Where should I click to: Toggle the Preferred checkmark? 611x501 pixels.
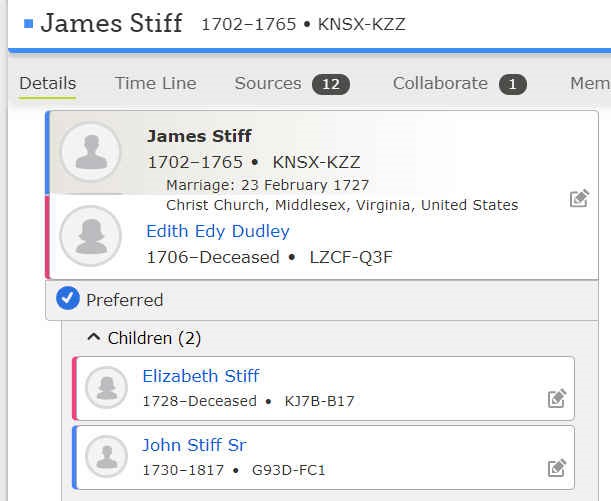tap(68, 299)
